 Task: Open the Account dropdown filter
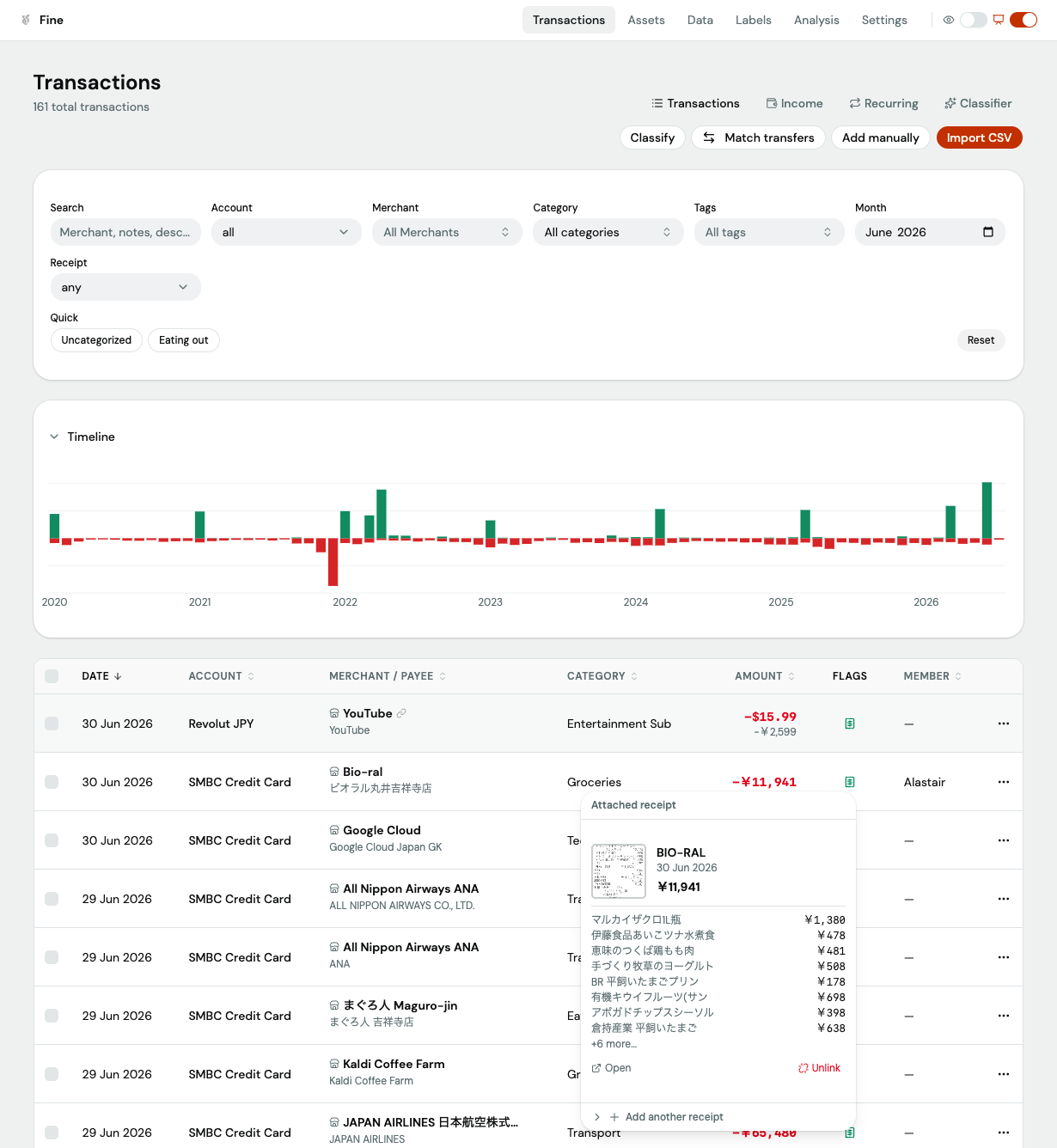coord(286,232)
